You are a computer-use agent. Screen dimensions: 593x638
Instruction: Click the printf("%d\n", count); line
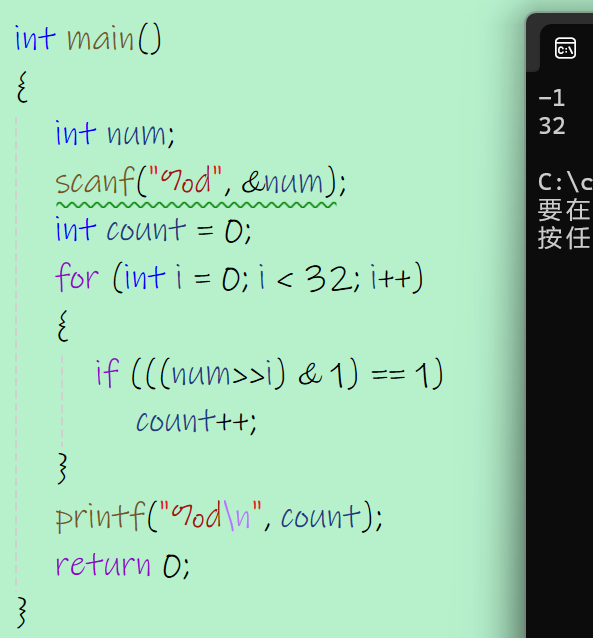pyautogui.click(x=219, y=516)
